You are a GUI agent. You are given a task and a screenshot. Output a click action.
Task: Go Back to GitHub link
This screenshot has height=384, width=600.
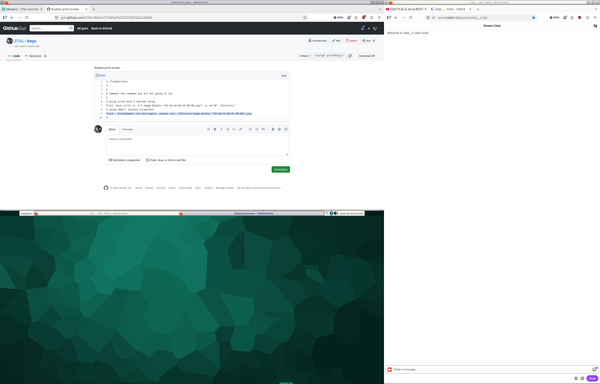(102, 28)
